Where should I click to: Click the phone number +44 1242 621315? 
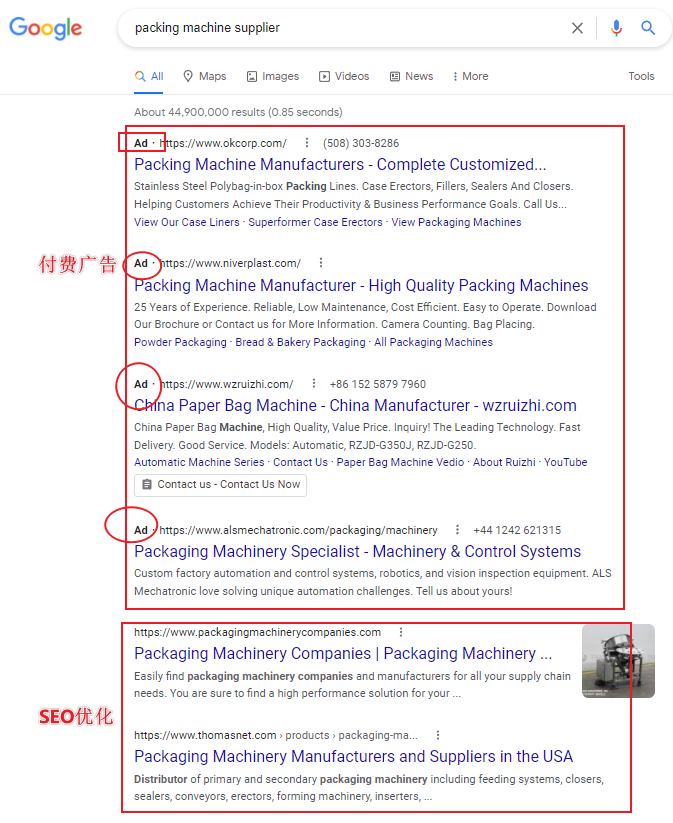517,530
